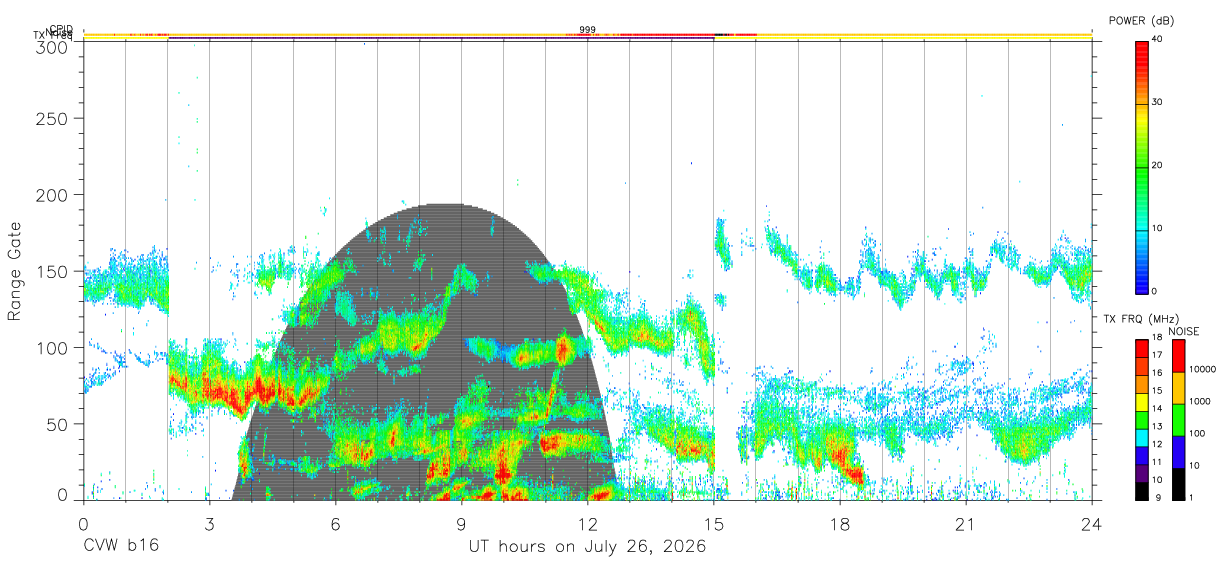Click the 40 label on POWER scale
Image resolution: width=1228 pixels, height=567 pixels.
pyautogui.click(x=1158, y=40)
